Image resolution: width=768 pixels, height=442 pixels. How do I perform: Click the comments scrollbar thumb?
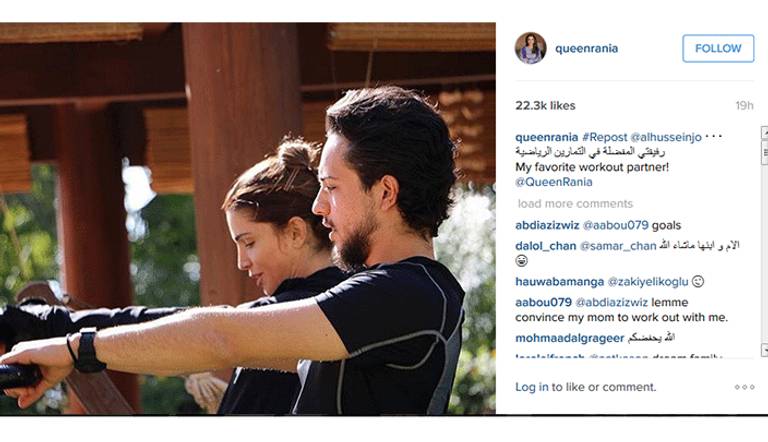pyautogui.click(x=764, y=152)
